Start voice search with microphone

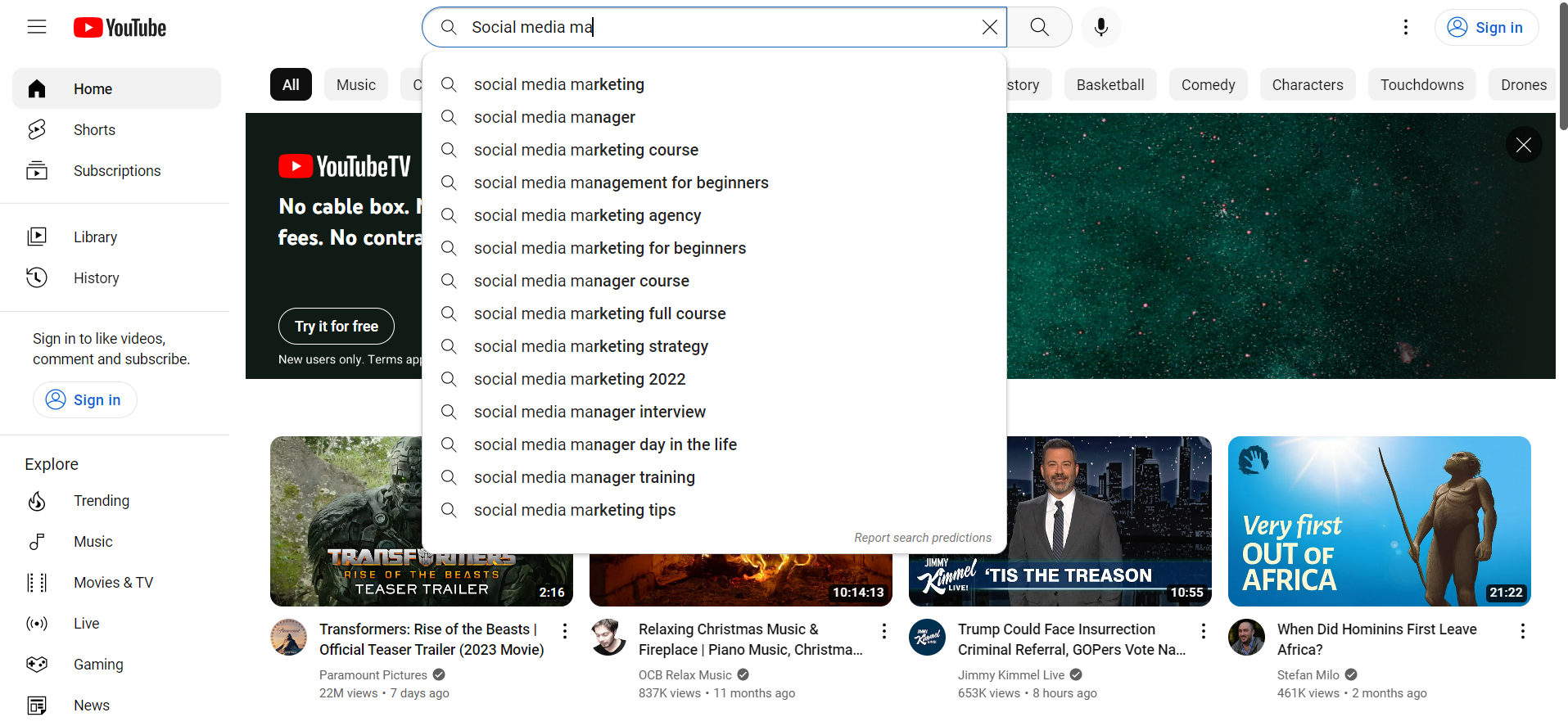point(1101,27)
